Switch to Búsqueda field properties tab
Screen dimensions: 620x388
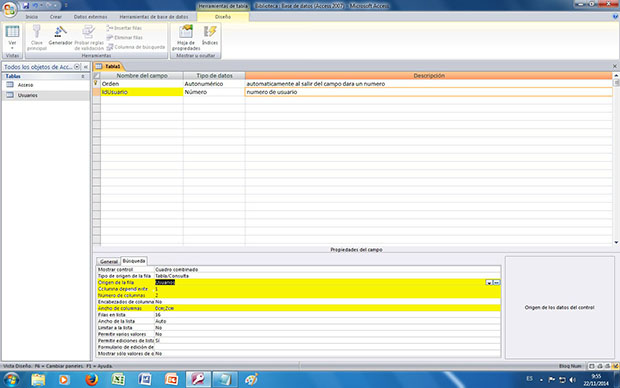tap(134, 261)
